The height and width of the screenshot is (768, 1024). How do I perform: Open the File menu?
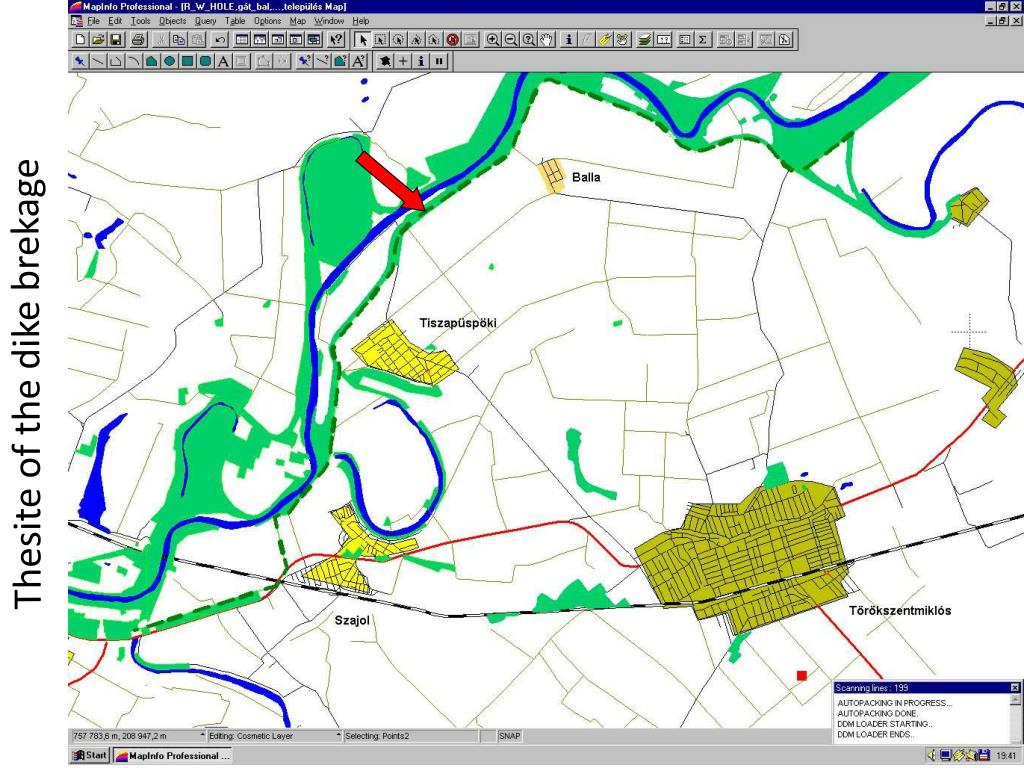93,21
